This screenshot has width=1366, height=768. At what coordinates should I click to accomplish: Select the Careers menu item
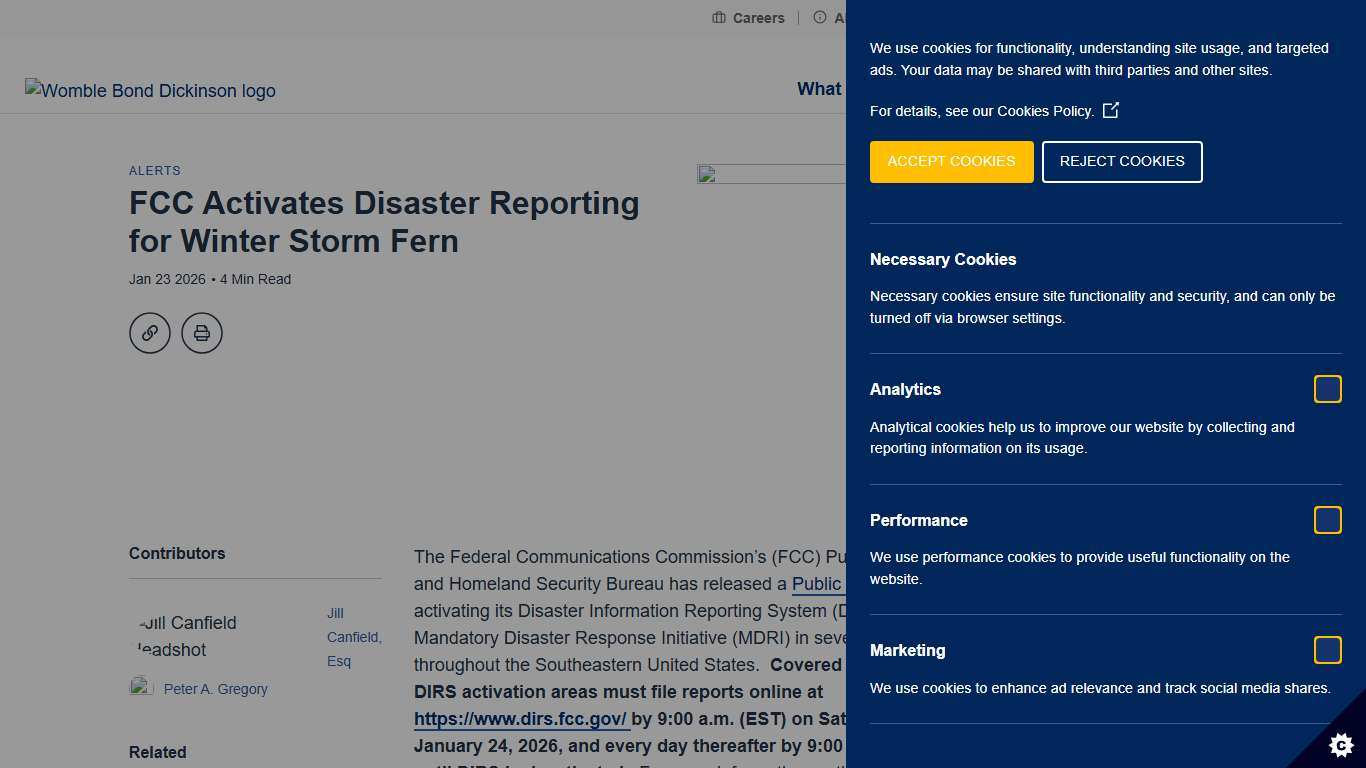tap(759, 17)
